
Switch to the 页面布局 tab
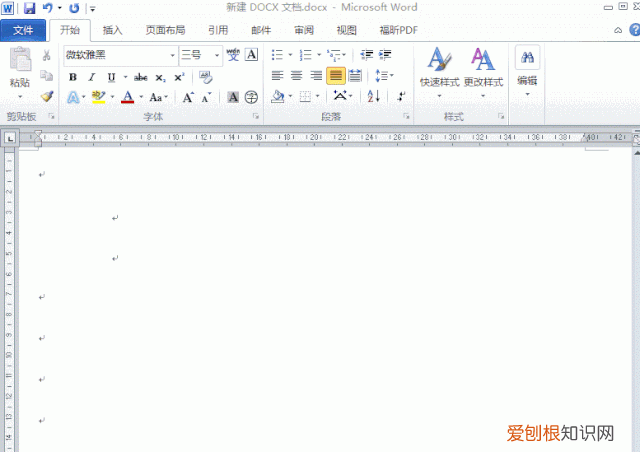point(165,30)
